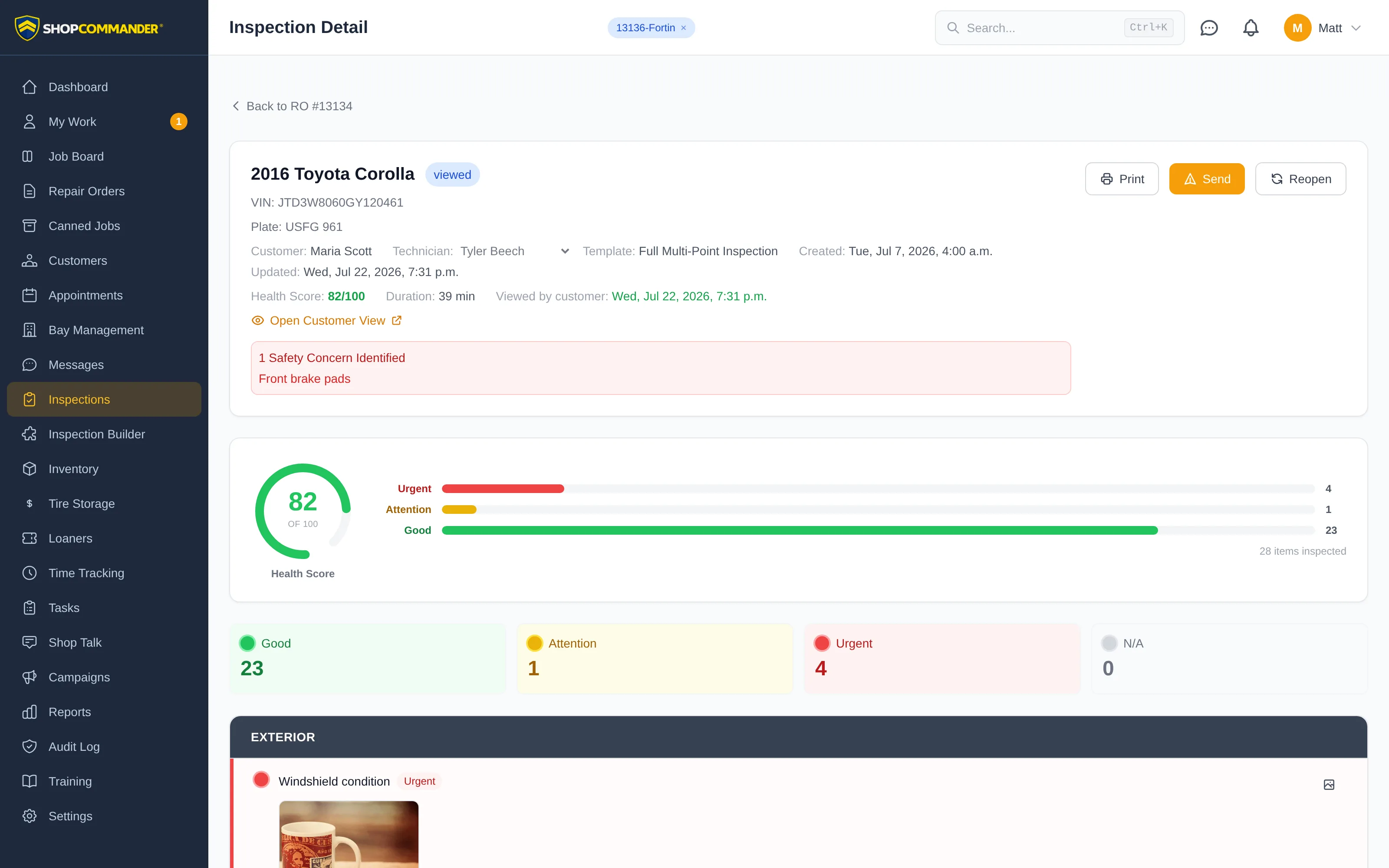Click the image icon on Windshield condition row
Screen dimensions: 1389x868
1329,784
